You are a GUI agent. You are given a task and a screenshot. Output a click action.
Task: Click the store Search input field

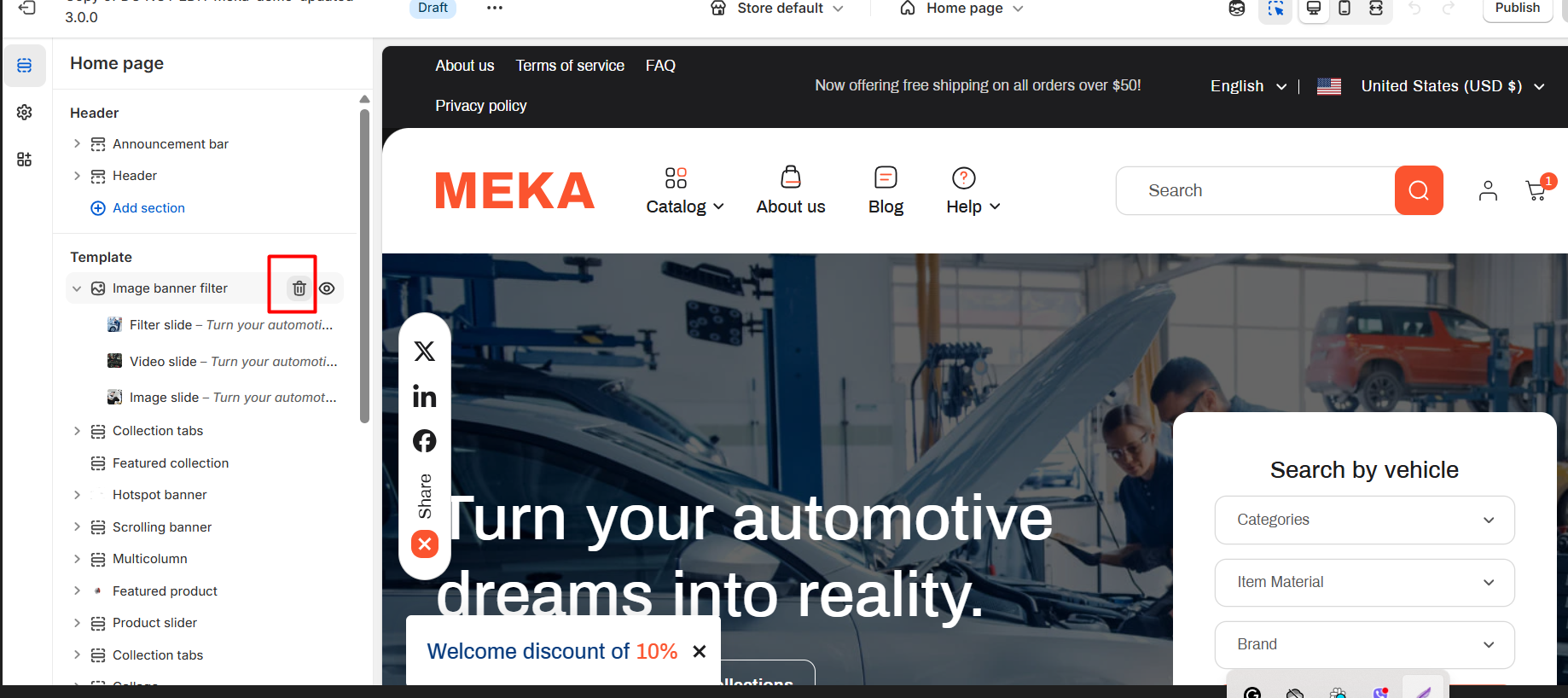1255,190
